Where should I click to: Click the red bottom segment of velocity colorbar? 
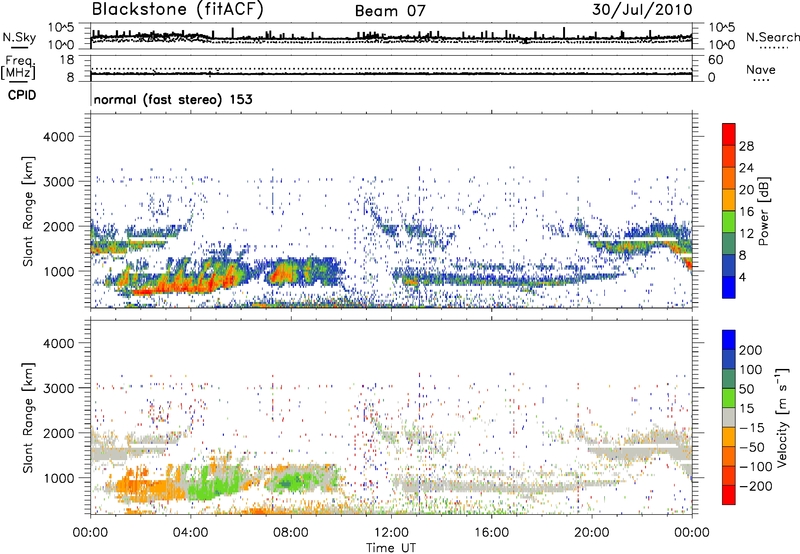point(729,495)
